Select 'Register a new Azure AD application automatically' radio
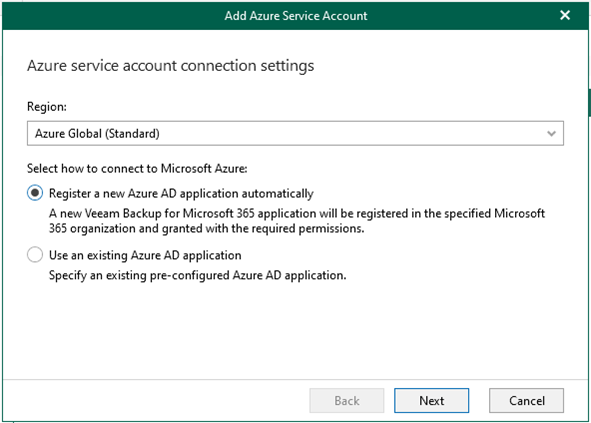This screenshot has height=423, width=591. (x=35, y=193)
